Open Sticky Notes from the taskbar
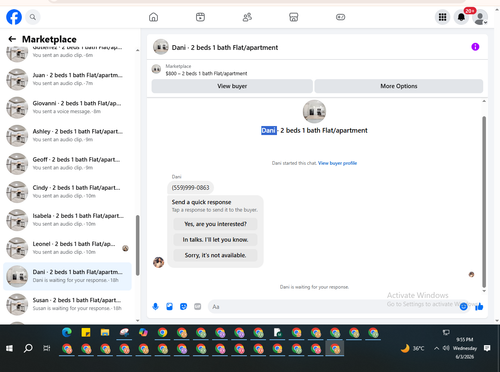This screenshot has height=372, width=500. point(86,332)
